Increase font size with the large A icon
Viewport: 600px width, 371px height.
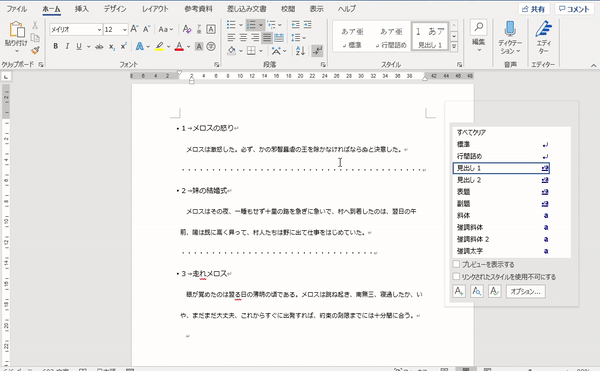pos(134,29)
